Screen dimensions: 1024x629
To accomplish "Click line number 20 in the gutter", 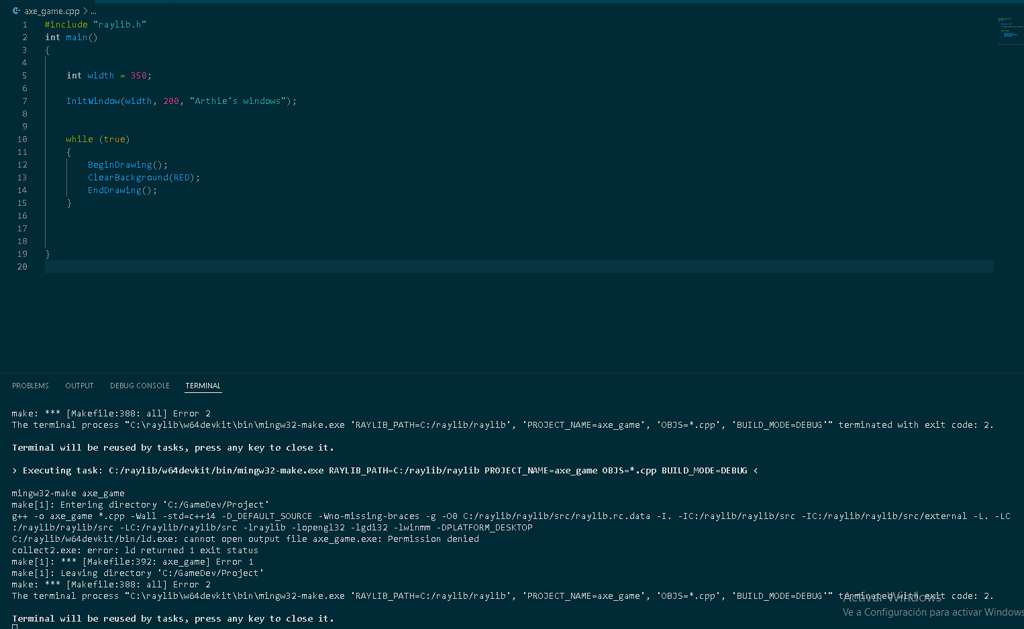I will coord(21,266).
